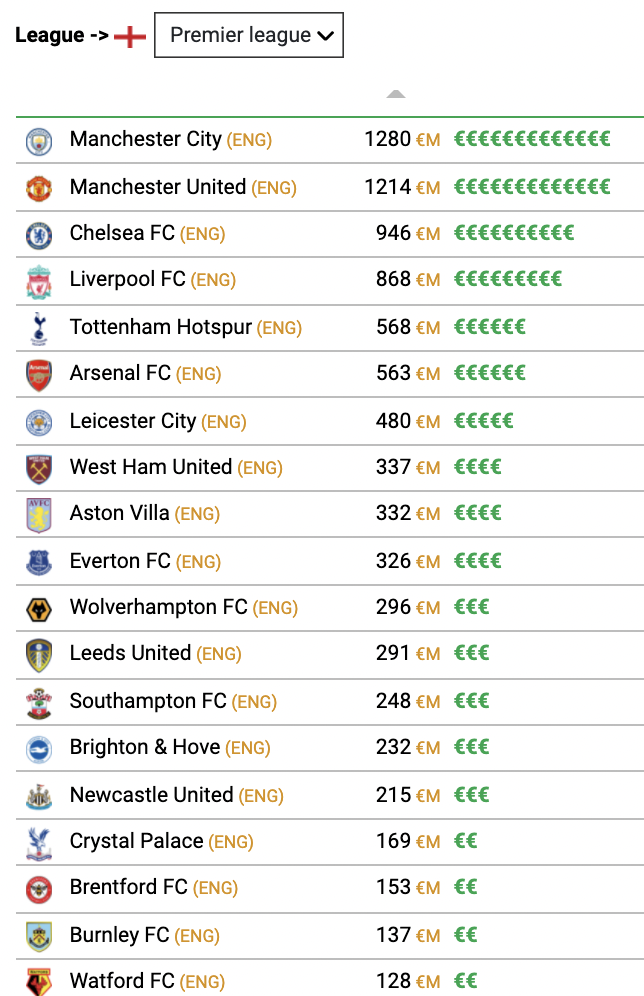Click the Crystal Palace eagle crest

pyautogui.click(x=39, y=844)
